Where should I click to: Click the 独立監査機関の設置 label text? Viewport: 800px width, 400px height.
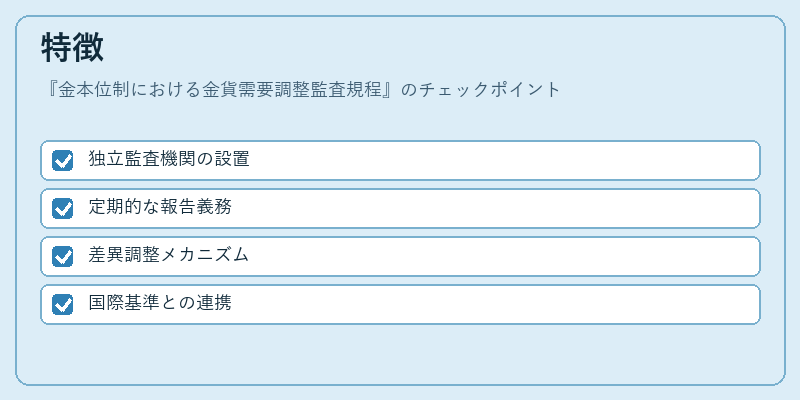pyautogui.click(x=169, y=159)
